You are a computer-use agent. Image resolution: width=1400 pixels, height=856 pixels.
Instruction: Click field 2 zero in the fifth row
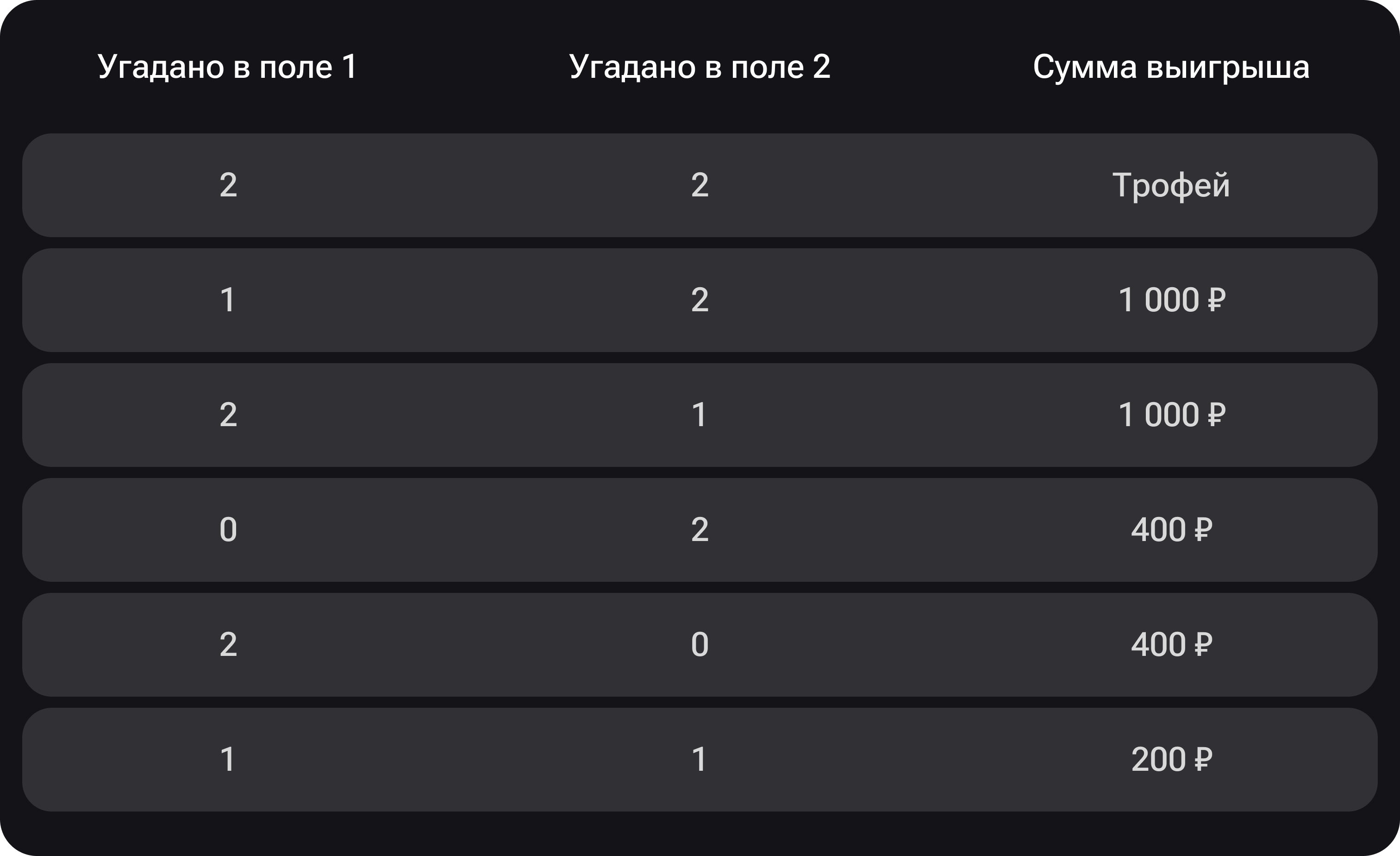[x=700, y=645]
